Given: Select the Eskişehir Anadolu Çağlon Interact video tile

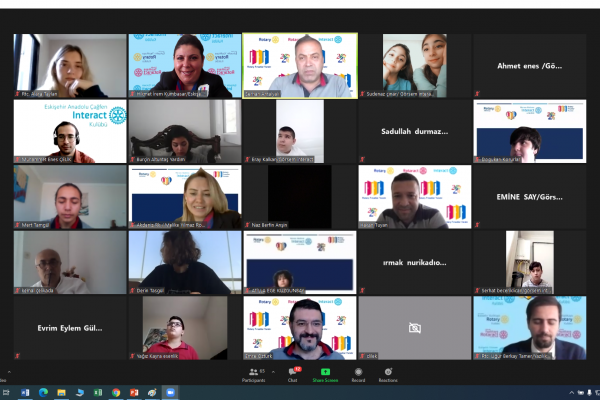Looking at the screenshot, I should [x=70, y=132].
